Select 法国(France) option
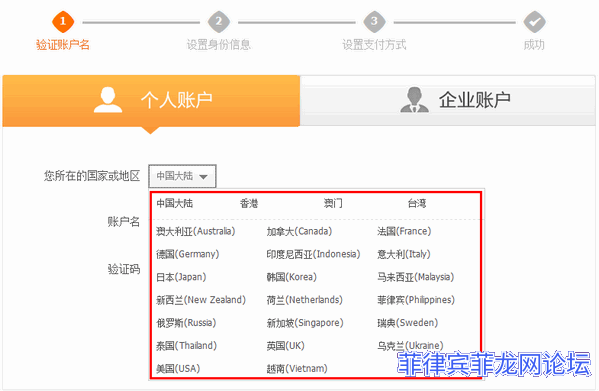Image resolution: width=599 pixels, height=391 pixels. (x=404, y=231)
